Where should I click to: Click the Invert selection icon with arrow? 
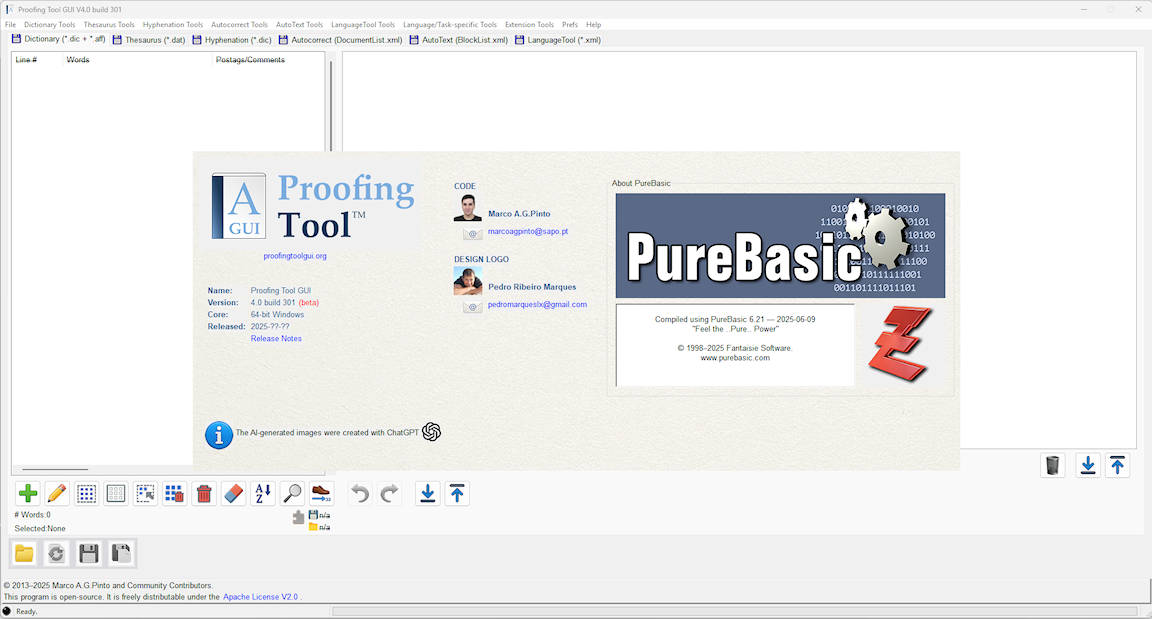(x=145, y=493)
